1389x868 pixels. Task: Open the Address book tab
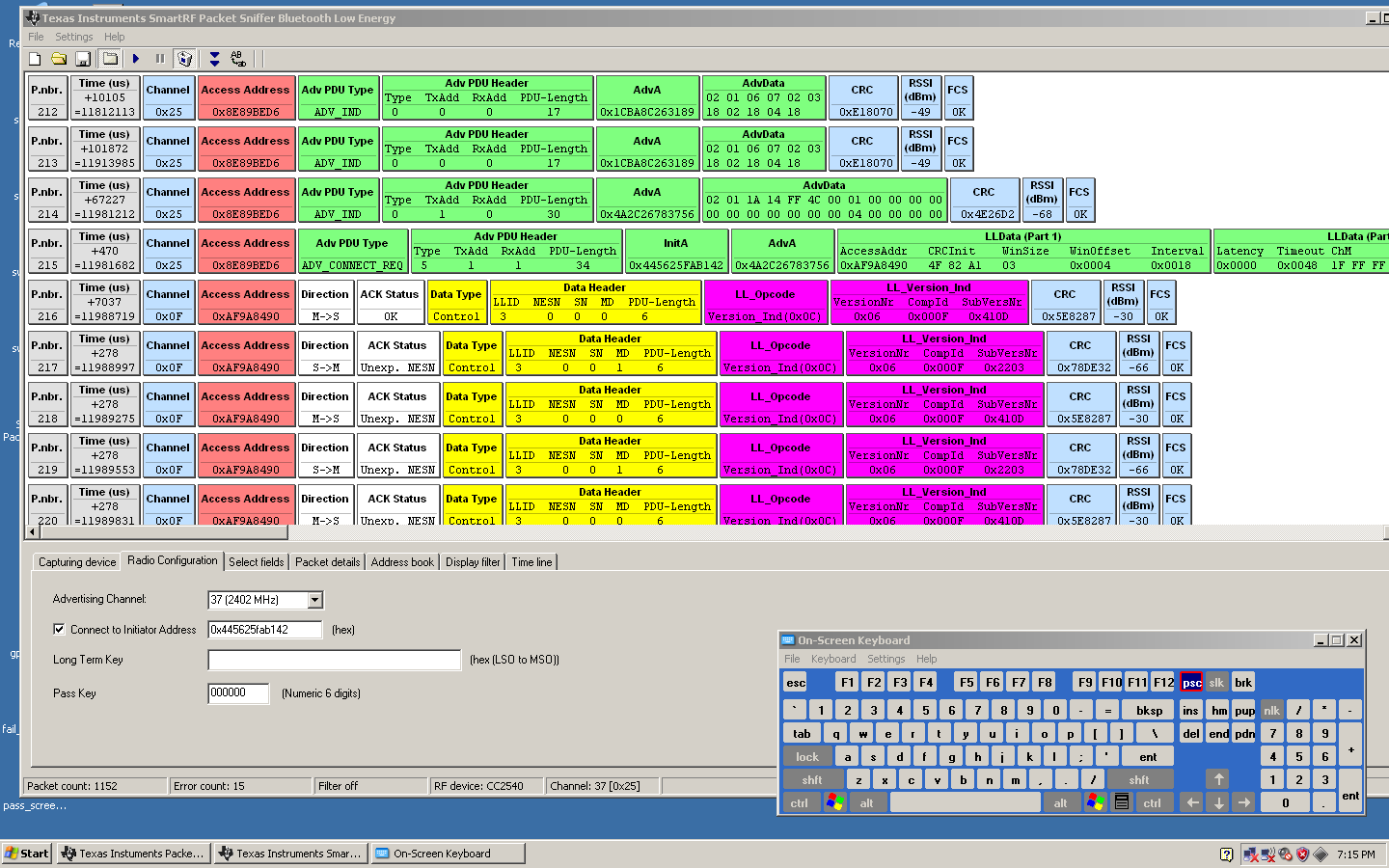point(402,562)
